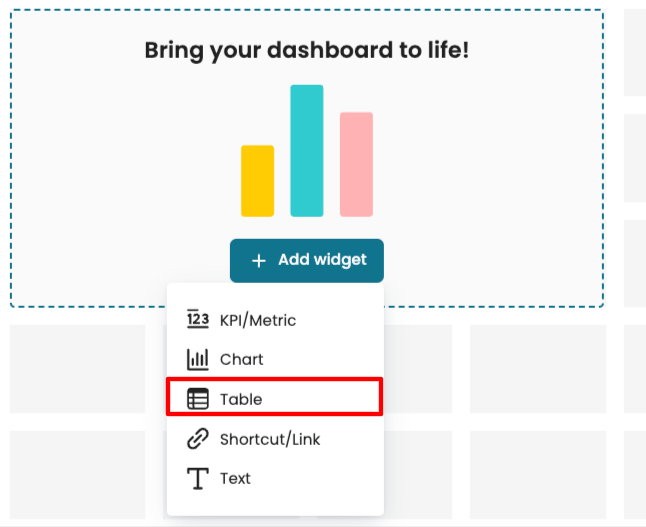Image resolution: width=646 pixels, height=527 pixels.
Task: Click the T text icon
Action: 198,478
